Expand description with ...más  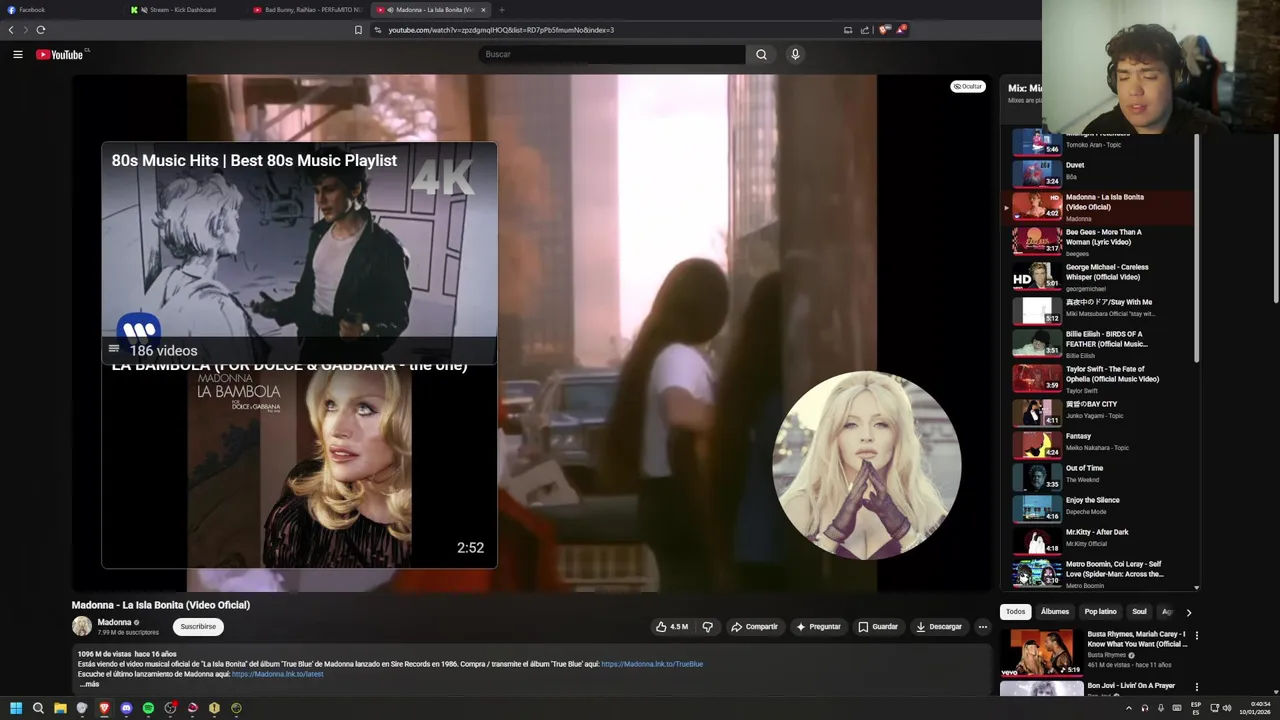tap(89, 684)
